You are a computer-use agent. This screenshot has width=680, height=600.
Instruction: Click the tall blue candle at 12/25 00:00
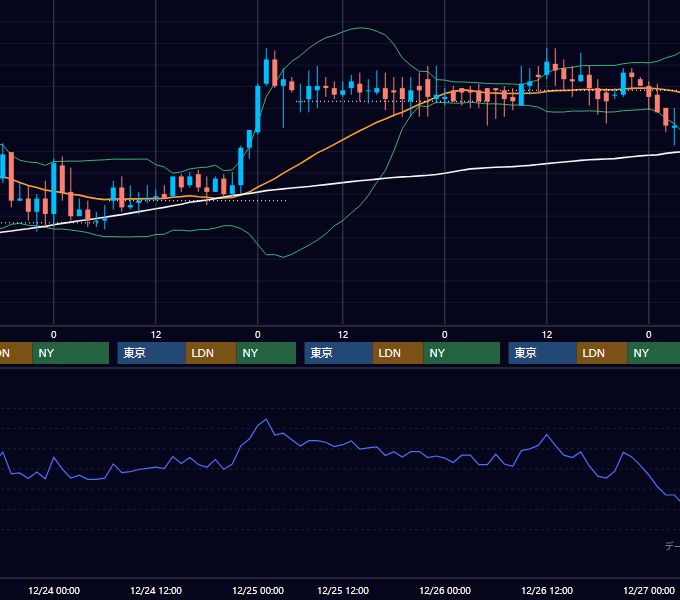point(258,109)
